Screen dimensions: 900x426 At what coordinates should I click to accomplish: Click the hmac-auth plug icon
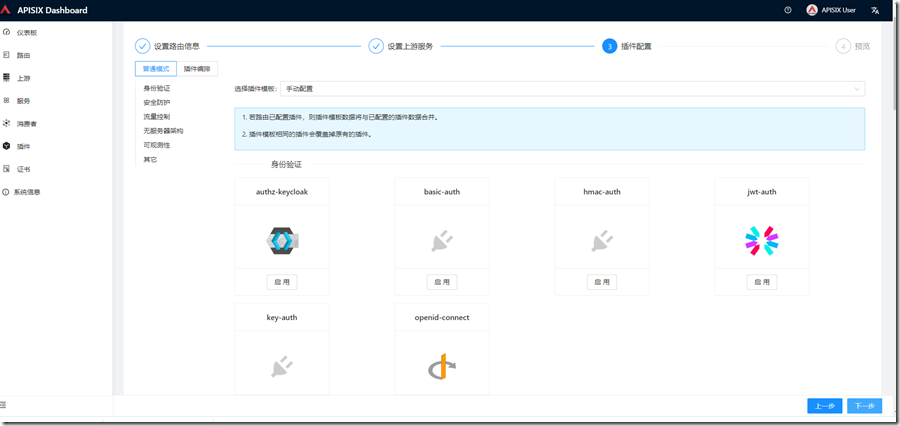coord(602,241)
